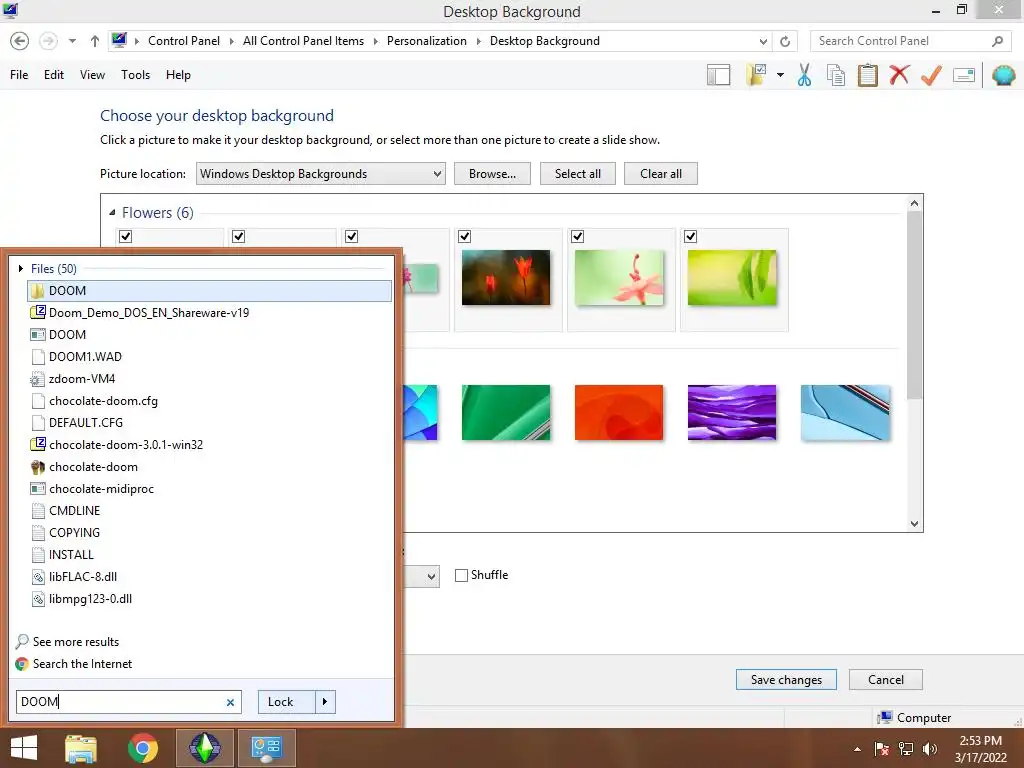Click the Lock button

(x=287, y=702)
